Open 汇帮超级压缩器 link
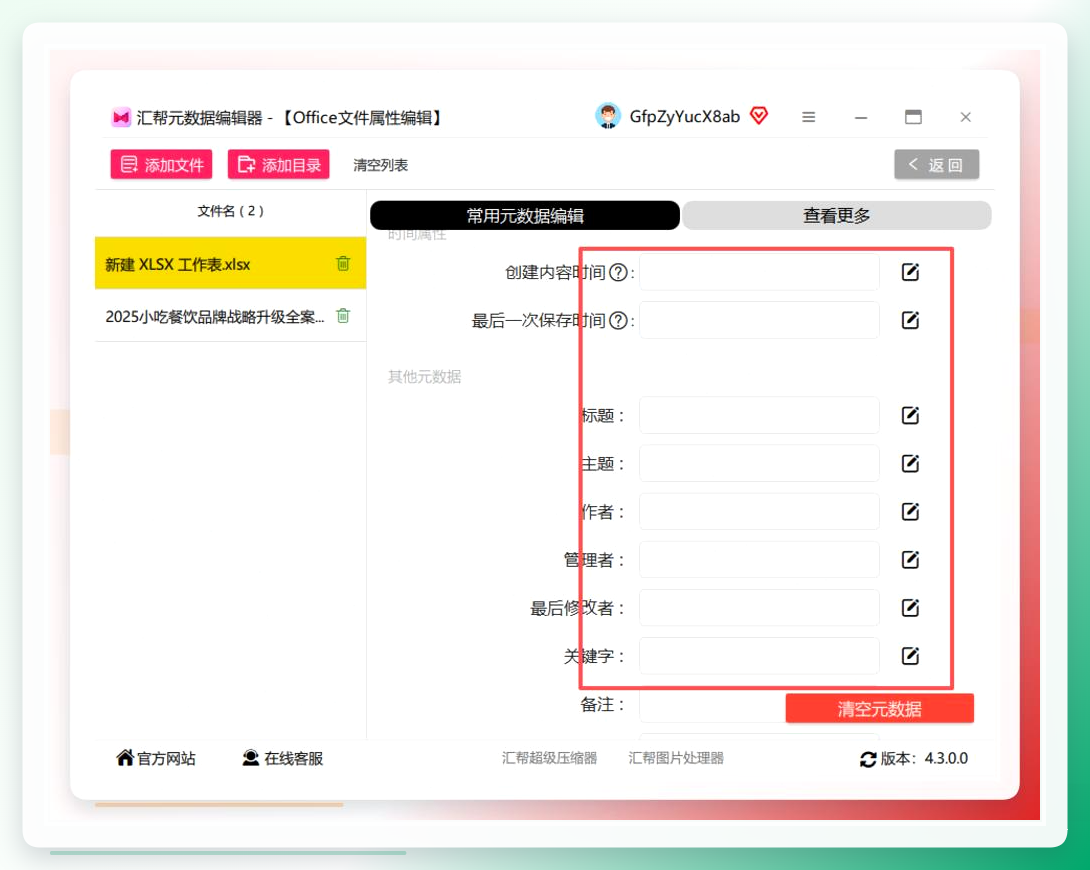The image size is (1090, 870). (549, 758)
